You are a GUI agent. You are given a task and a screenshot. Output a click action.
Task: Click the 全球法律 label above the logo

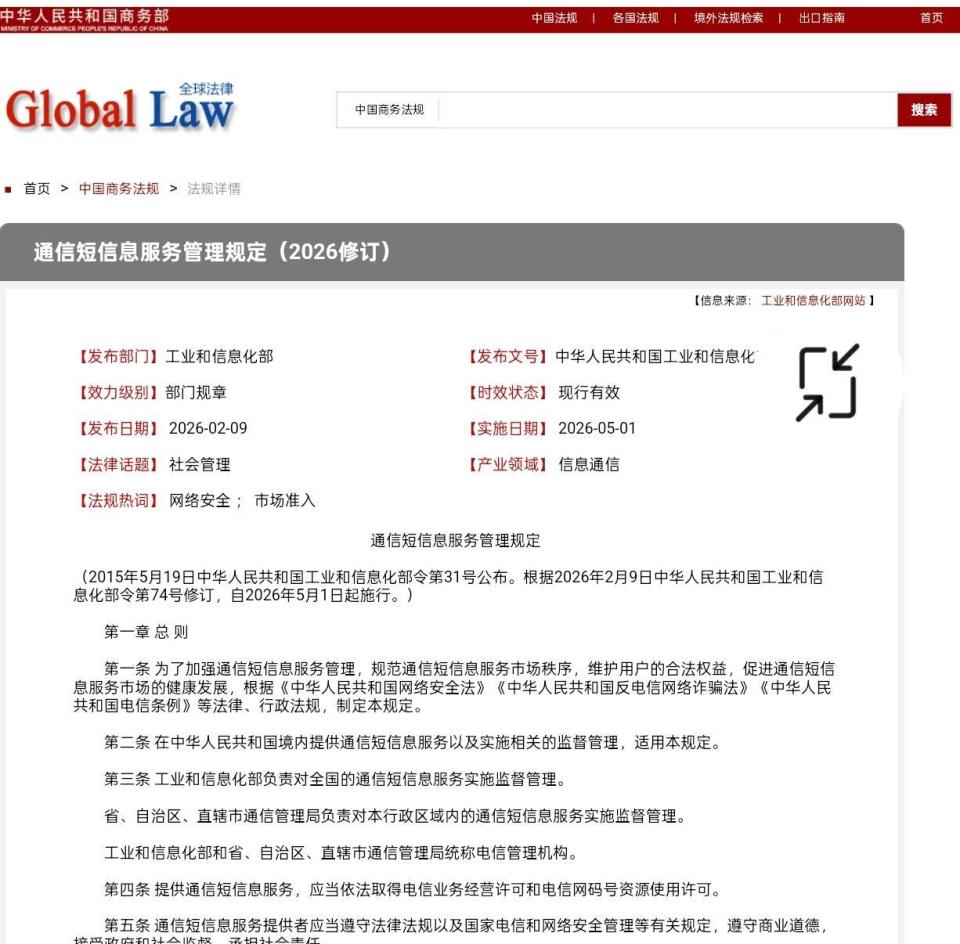click(206, 89)
